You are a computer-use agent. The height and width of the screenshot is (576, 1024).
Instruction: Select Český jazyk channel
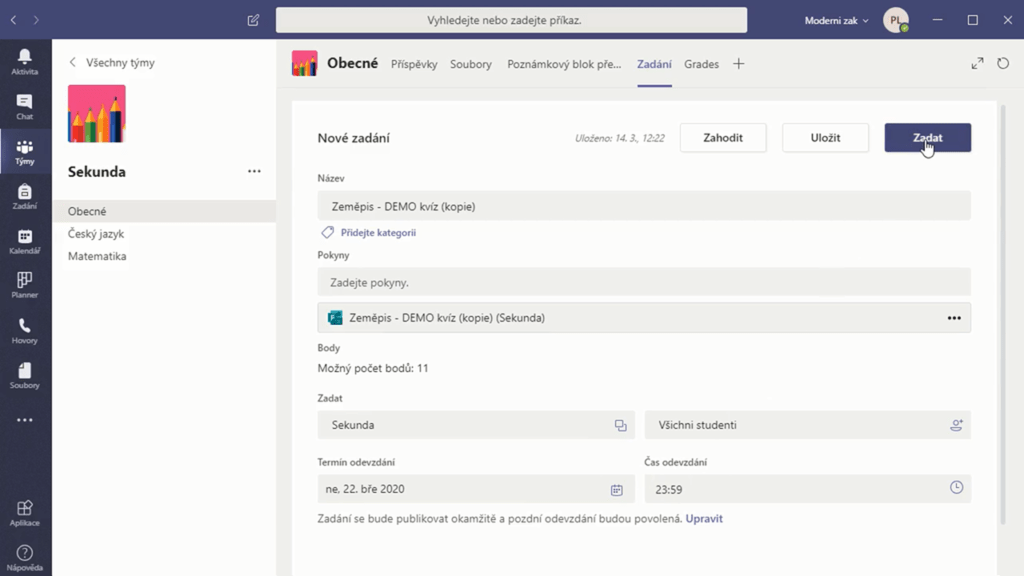[x=96, y=234]
